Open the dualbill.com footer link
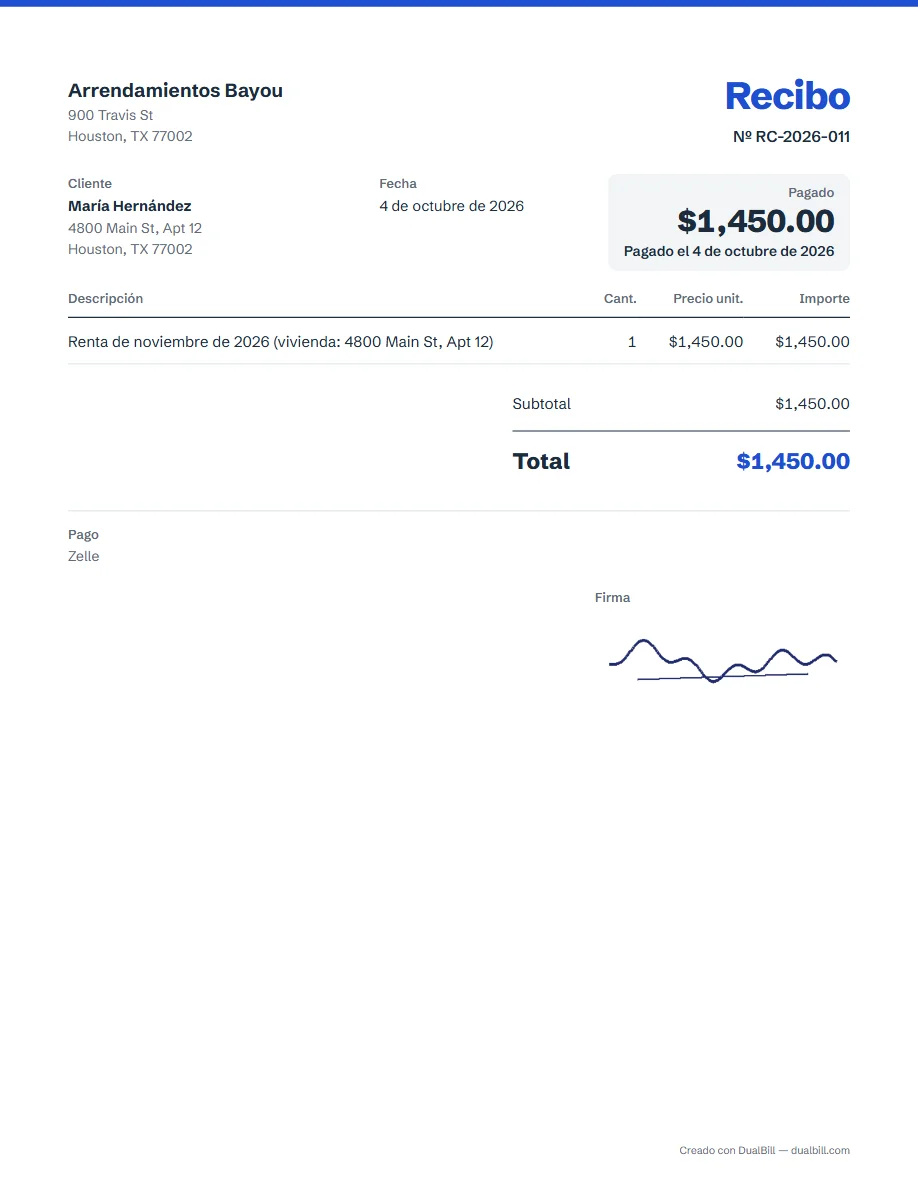 point(820,1150)
